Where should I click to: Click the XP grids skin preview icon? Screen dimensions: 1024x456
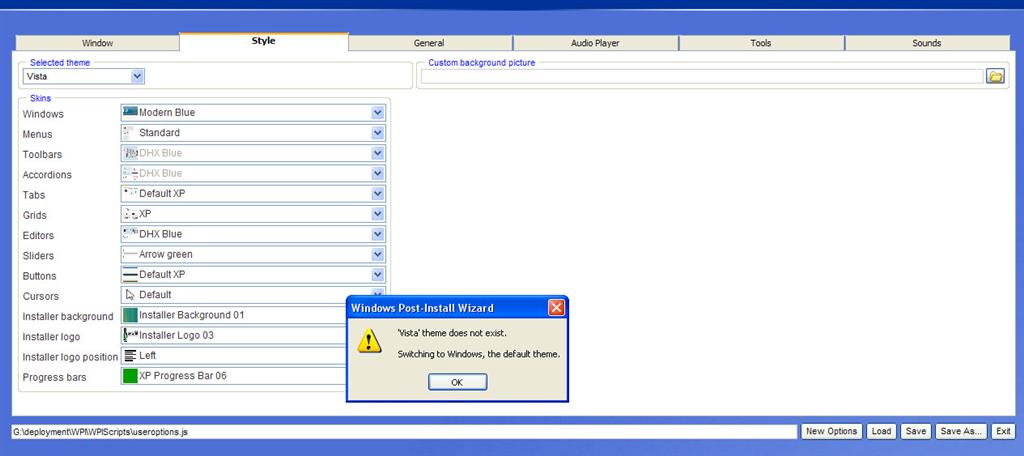point(130,214)
